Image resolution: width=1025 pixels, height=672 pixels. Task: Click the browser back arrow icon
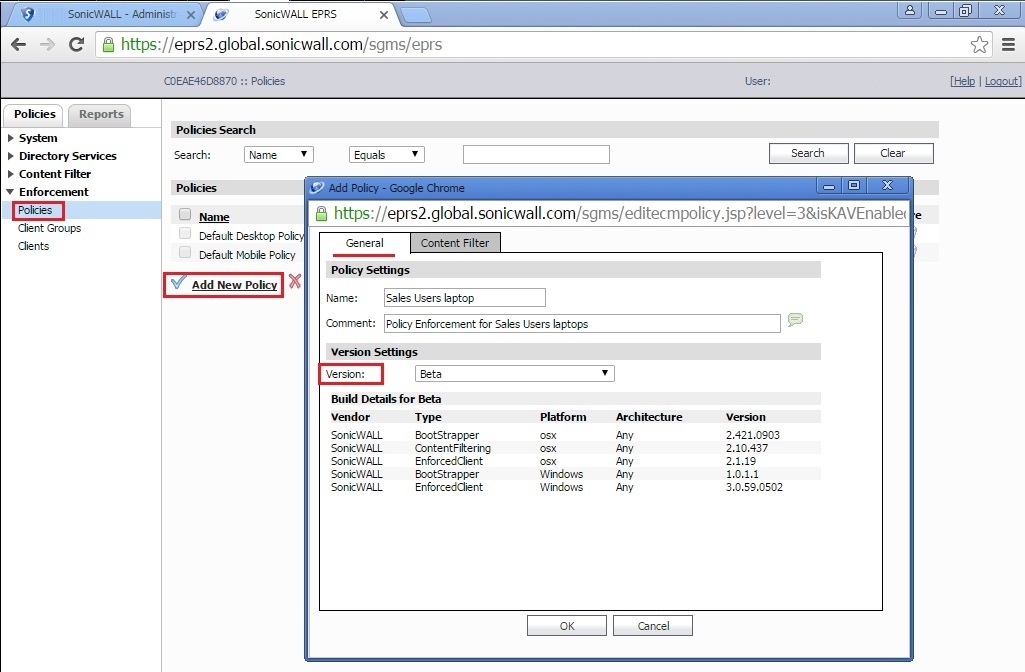[19, 45]
